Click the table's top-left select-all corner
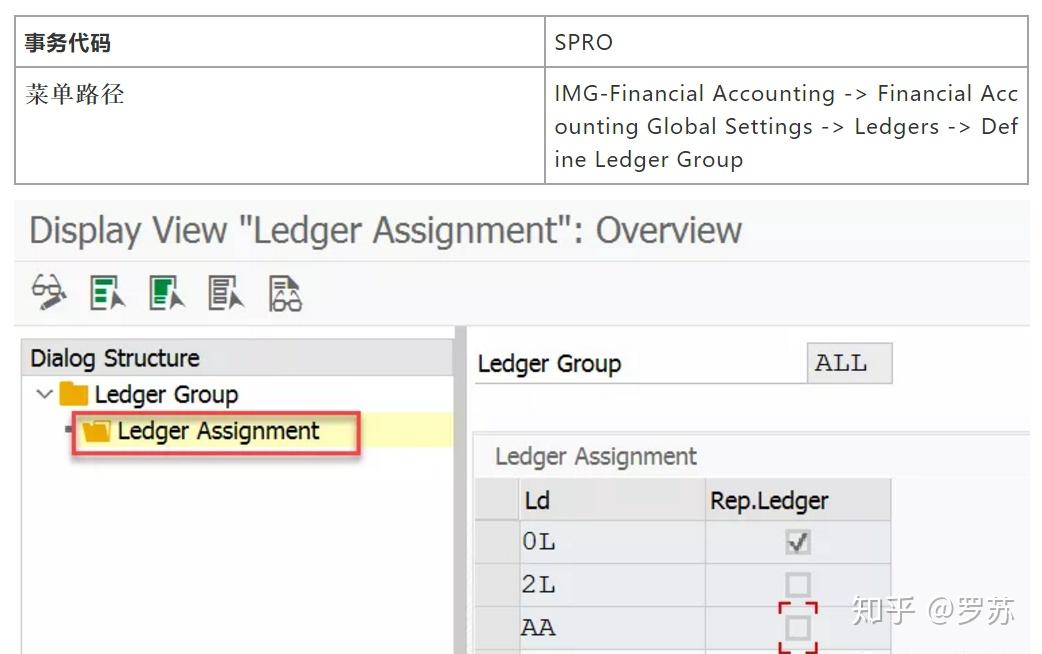The width and height of the screenshot is (1042, 654). [496, 500]
